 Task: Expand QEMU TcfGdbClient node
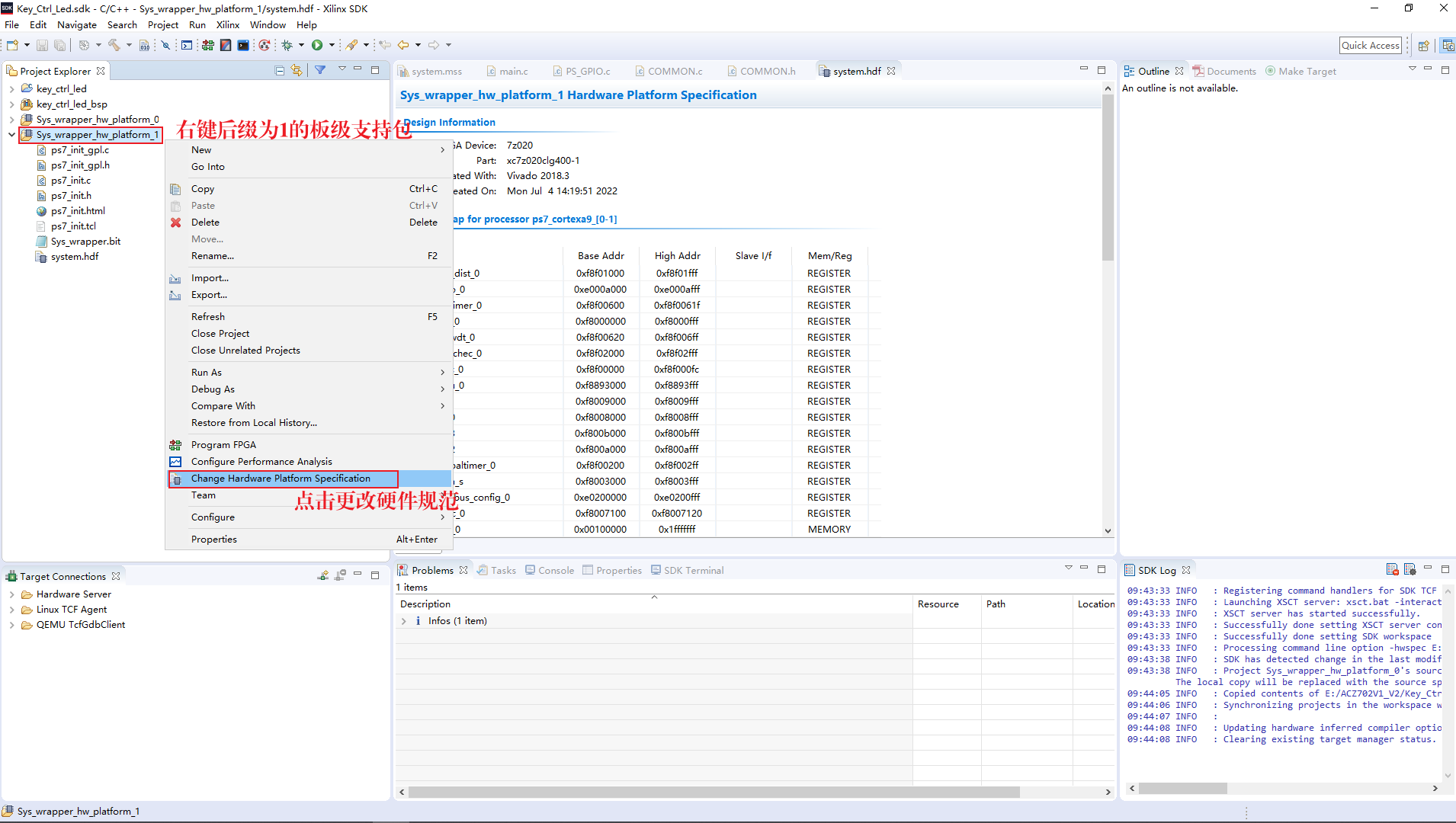click(x=11, y=625)
